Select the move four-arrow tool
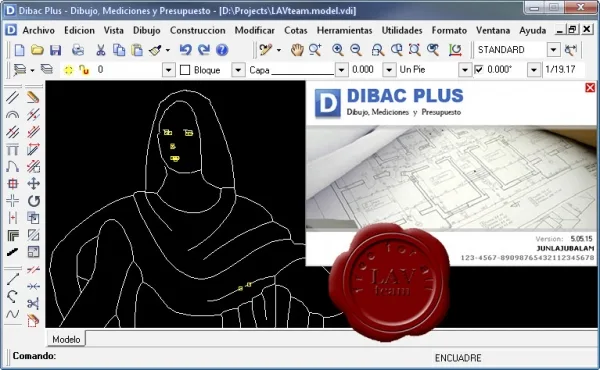Viewport: 600px width, 370px height. coord(33,184)
